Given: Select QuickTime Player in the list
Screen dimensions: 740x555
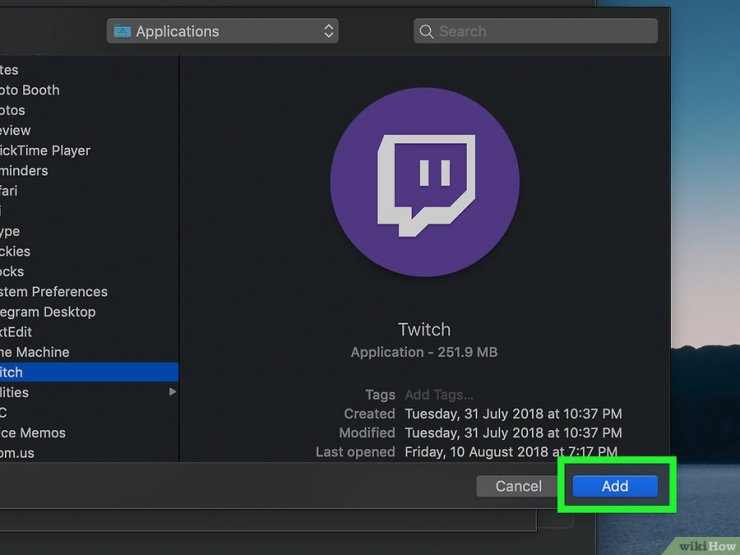Looking at the screenshot, I should coord(89,151).
